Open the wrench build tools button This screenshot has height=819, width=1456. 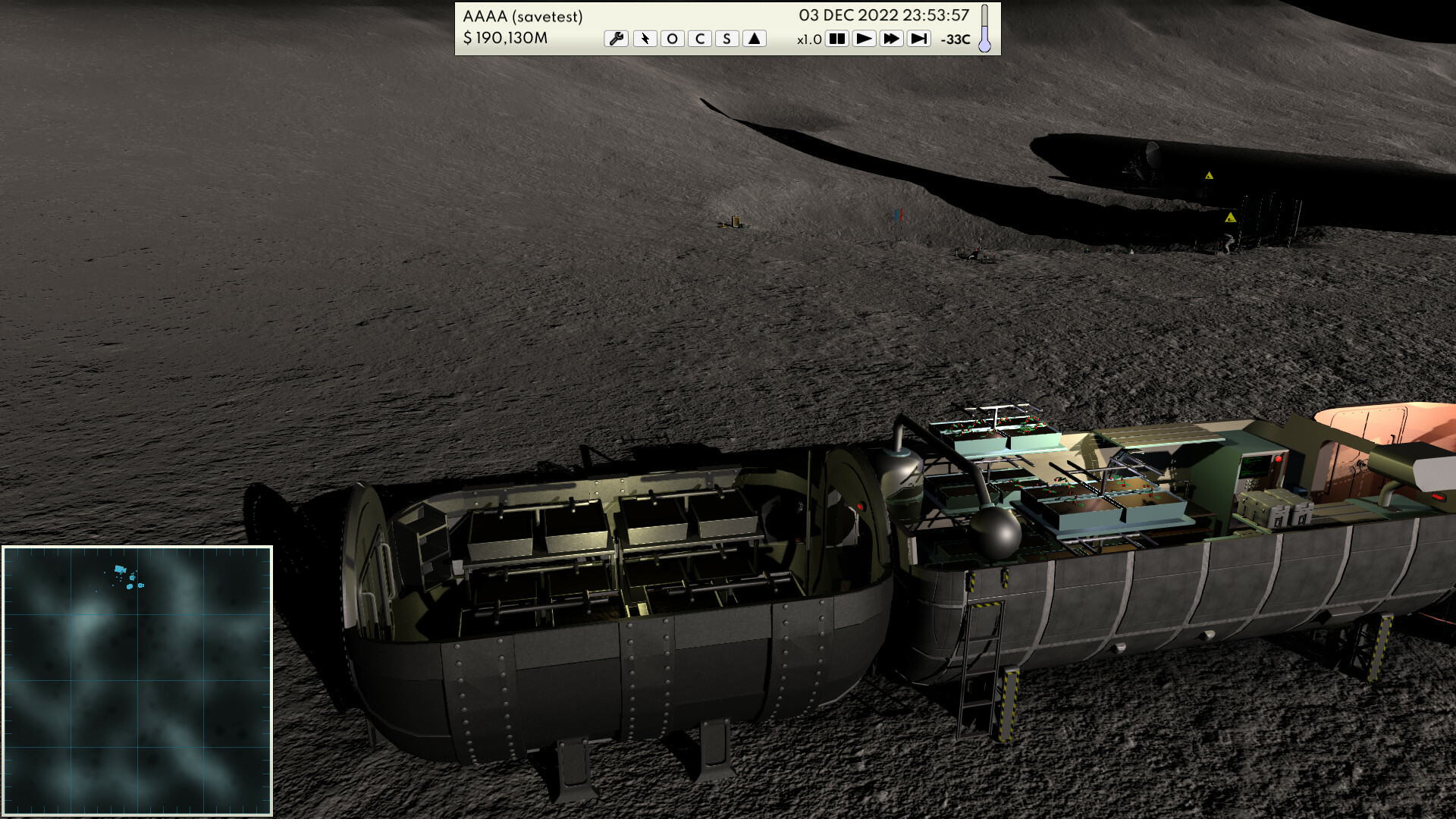pyautogui.click(x=616, y=39)
